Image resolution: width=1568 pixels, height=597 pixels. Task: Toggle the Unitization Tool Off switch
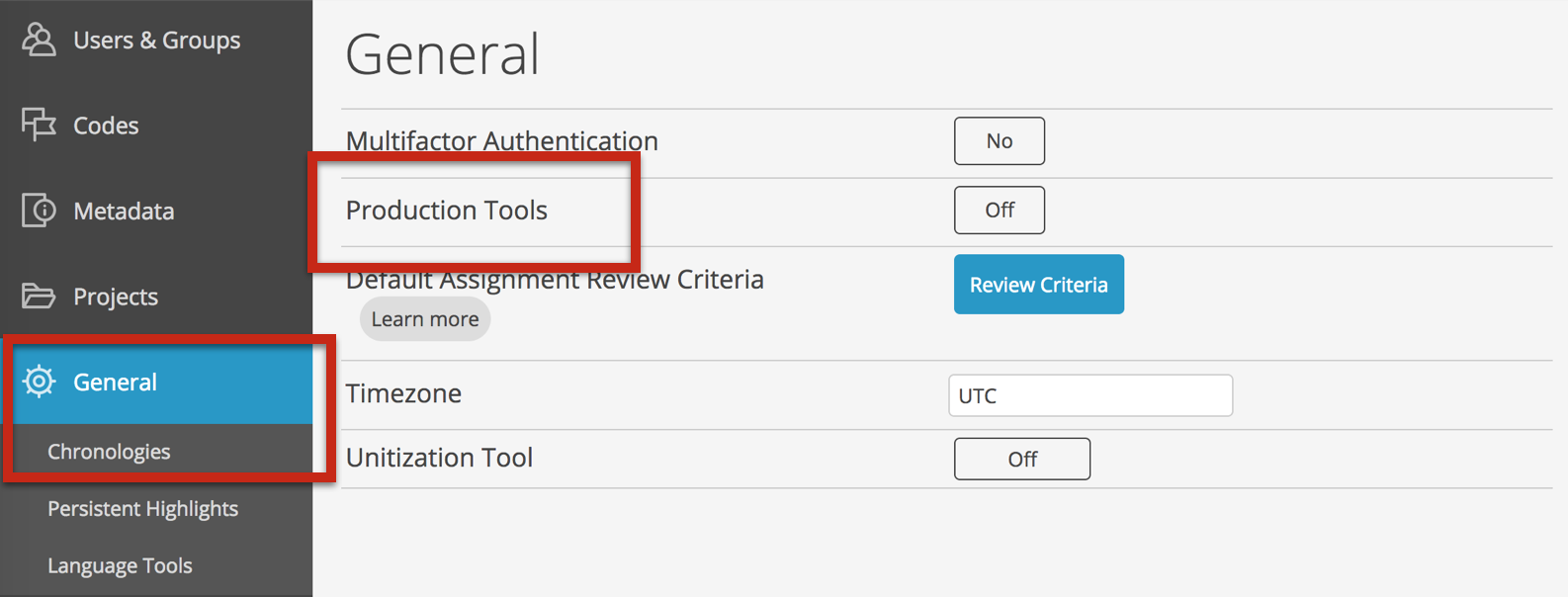(1022, 459)
